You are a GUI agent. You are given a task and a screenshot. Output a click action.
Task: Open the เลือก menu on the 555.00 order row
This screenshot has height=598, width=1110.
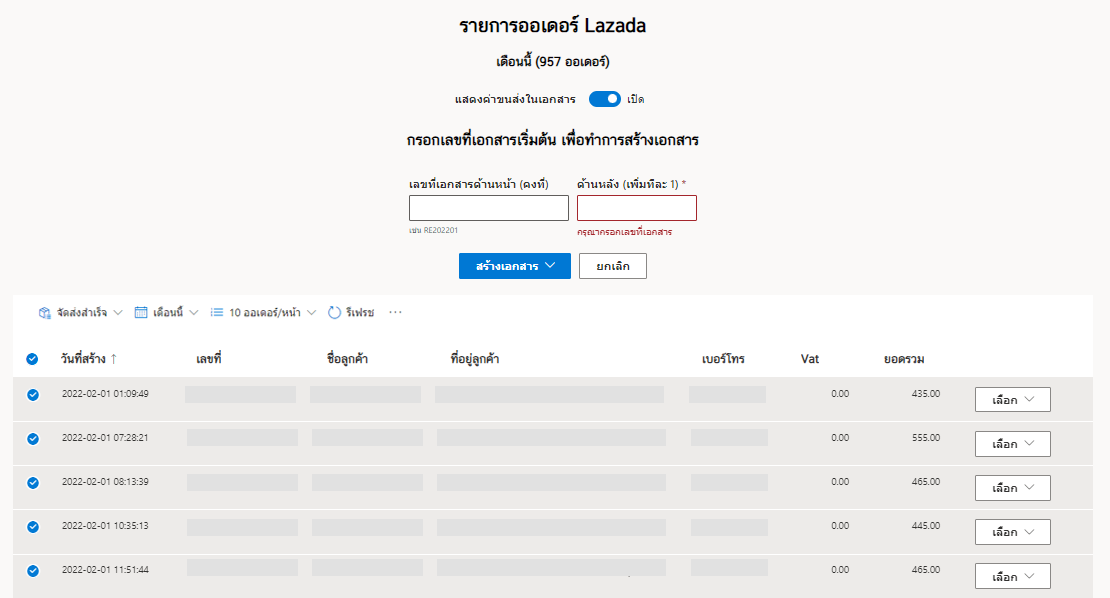[1012, 443]
